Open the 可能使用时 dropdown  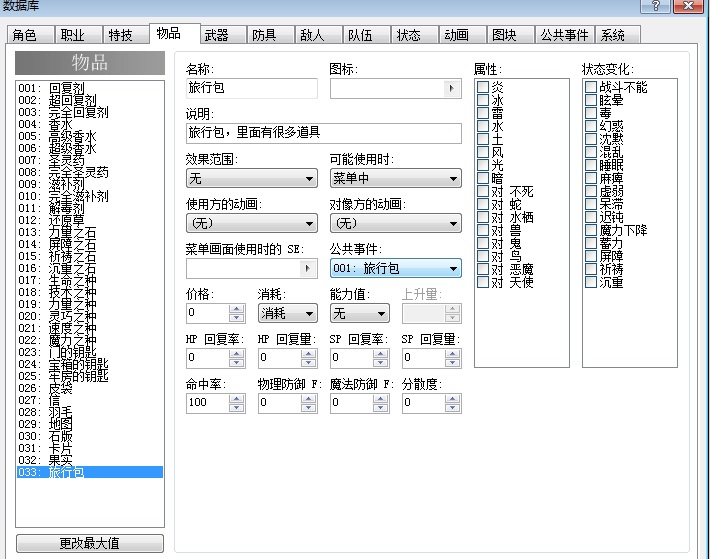(x=396, y=178)
